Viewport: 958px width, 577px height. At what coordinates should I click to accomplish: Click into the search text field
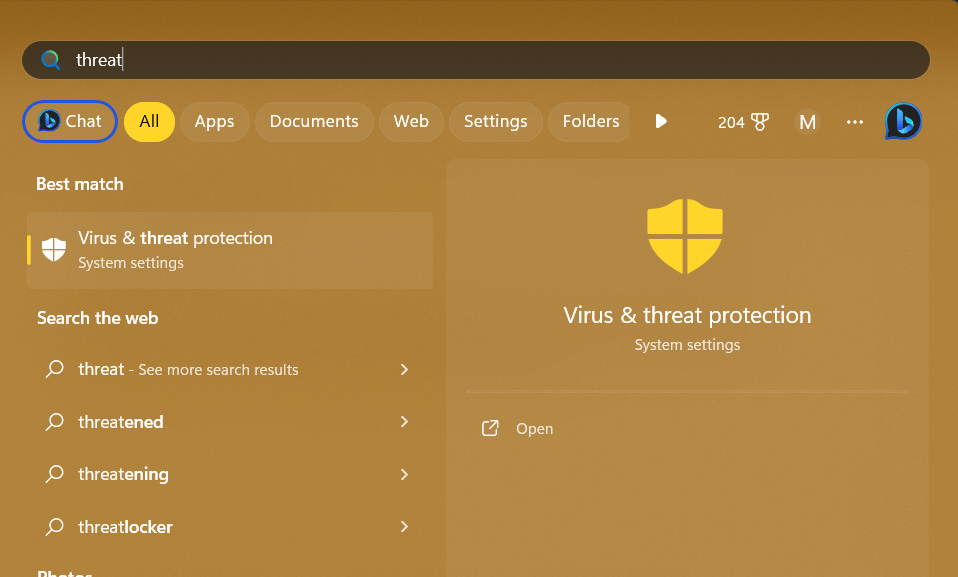tap(500, 60)
